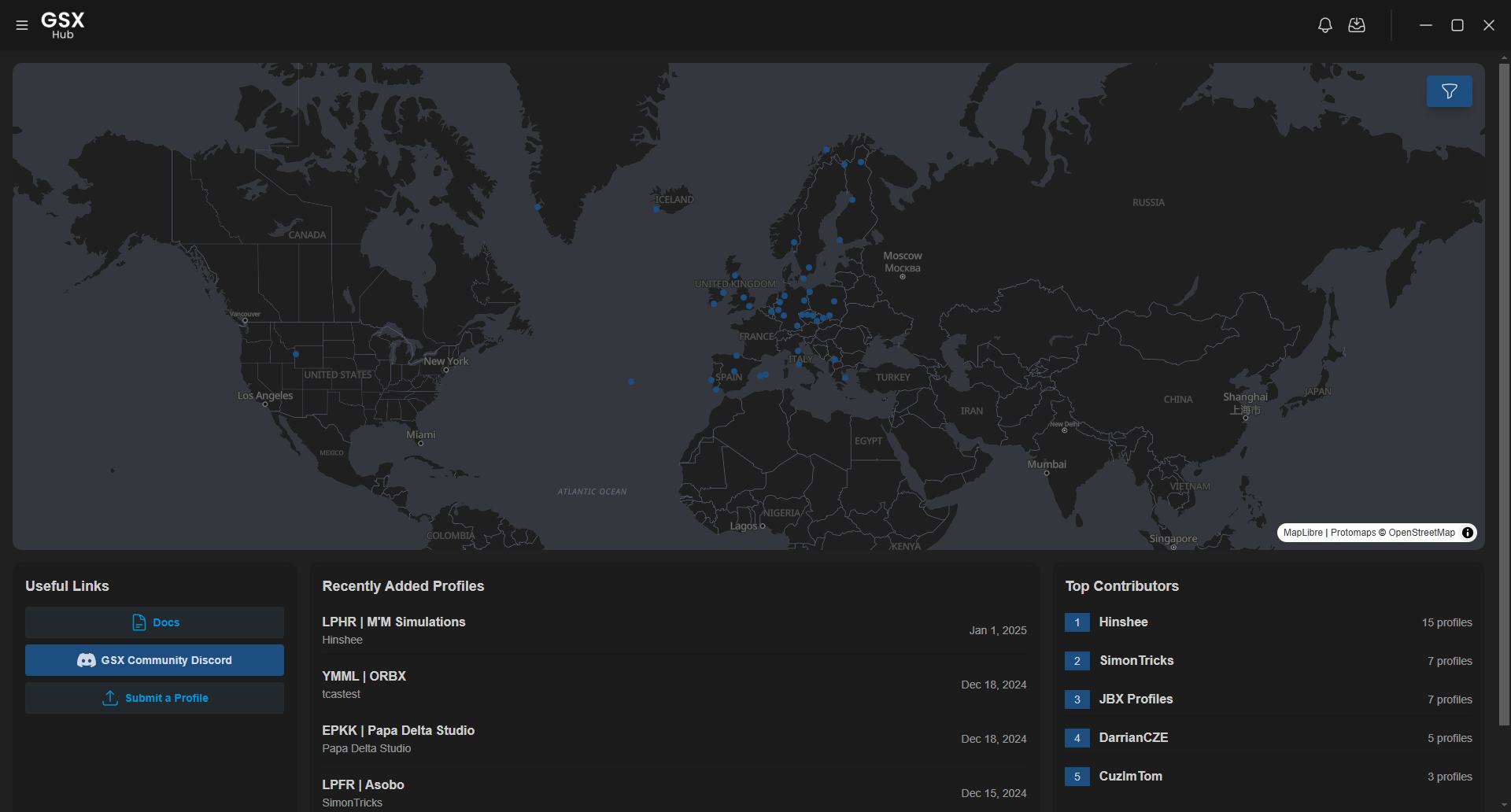
Task: Click the MapLibre attribution link
Action: click(1303, 533)
